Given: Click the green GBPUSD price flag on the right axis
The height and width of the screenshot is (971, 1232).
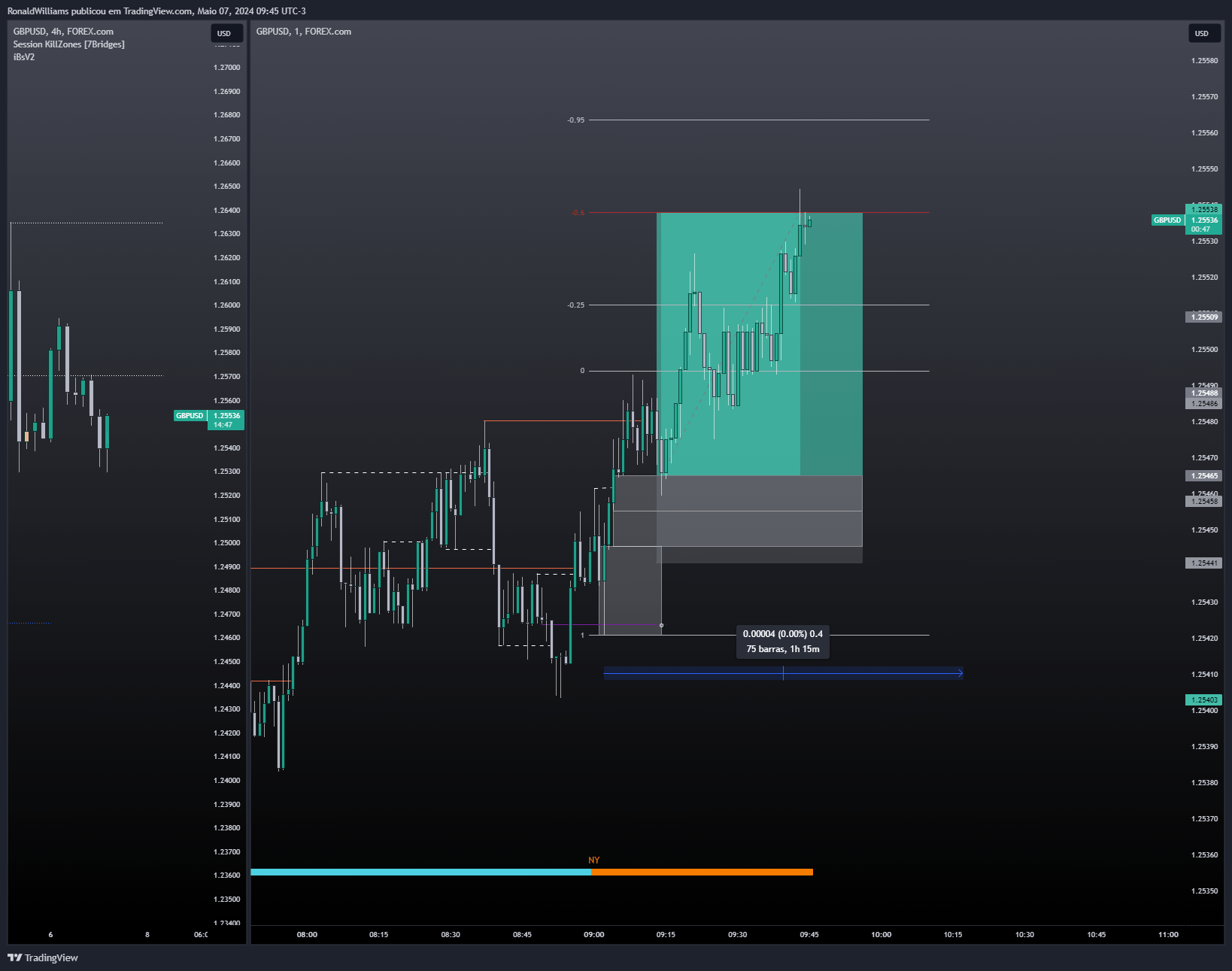Looking at the screenshot, I should tap(1167, 220).
